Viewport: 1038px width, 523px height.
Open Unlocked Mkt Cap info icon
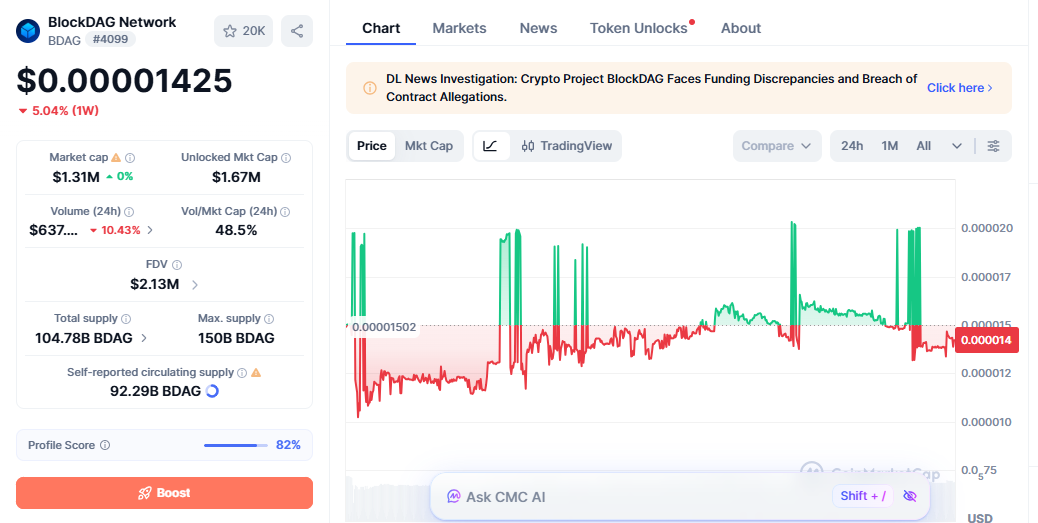click(286, 158)
